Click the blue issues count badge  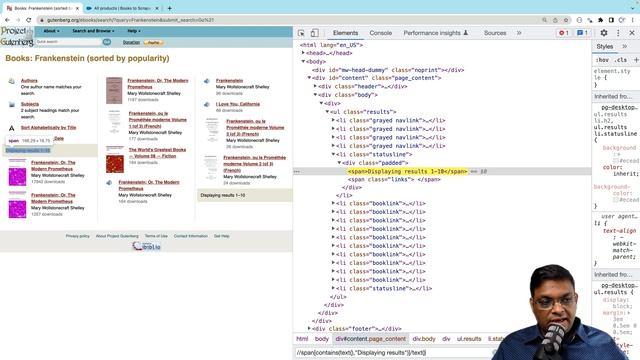[x=582, y=33]
